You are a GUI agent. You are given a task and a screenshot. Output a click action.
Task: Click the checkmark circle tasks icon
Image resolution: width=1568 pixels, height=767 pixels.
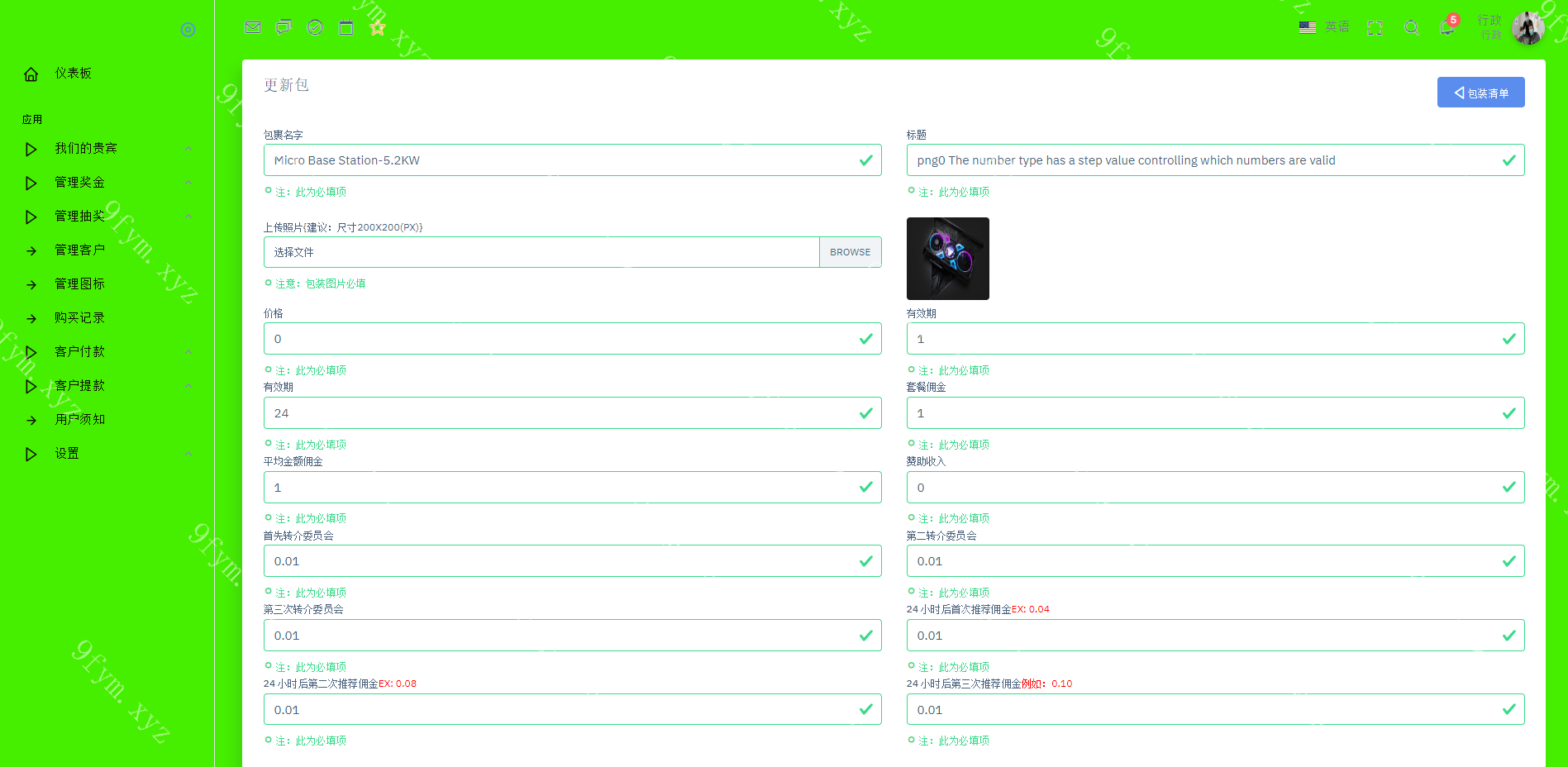[x=315, y=28]
